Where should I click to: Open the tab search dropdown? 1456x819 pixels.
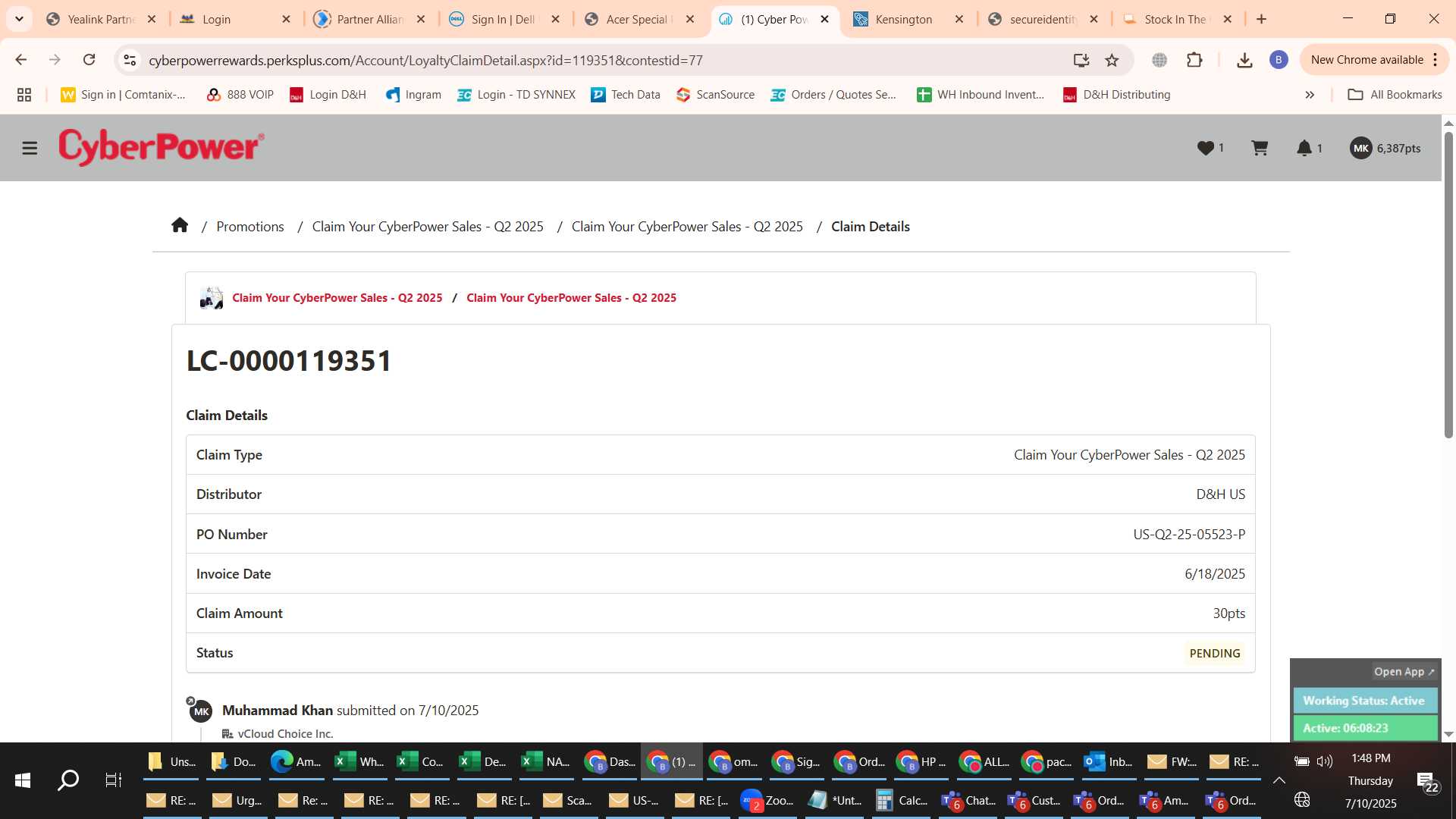pos(19,19)
